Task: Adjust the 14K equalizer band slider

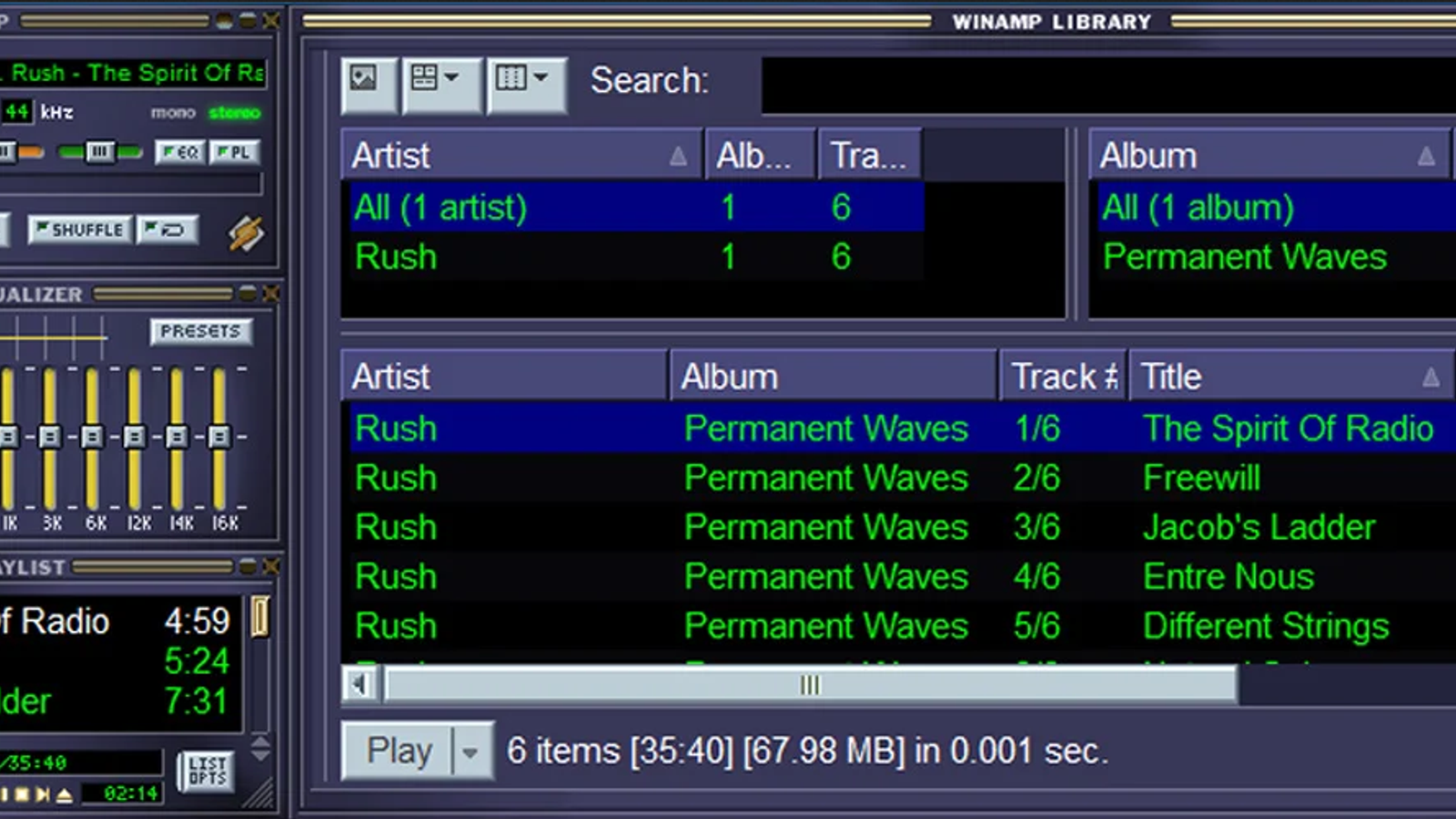Action: [x=177, y=438]
